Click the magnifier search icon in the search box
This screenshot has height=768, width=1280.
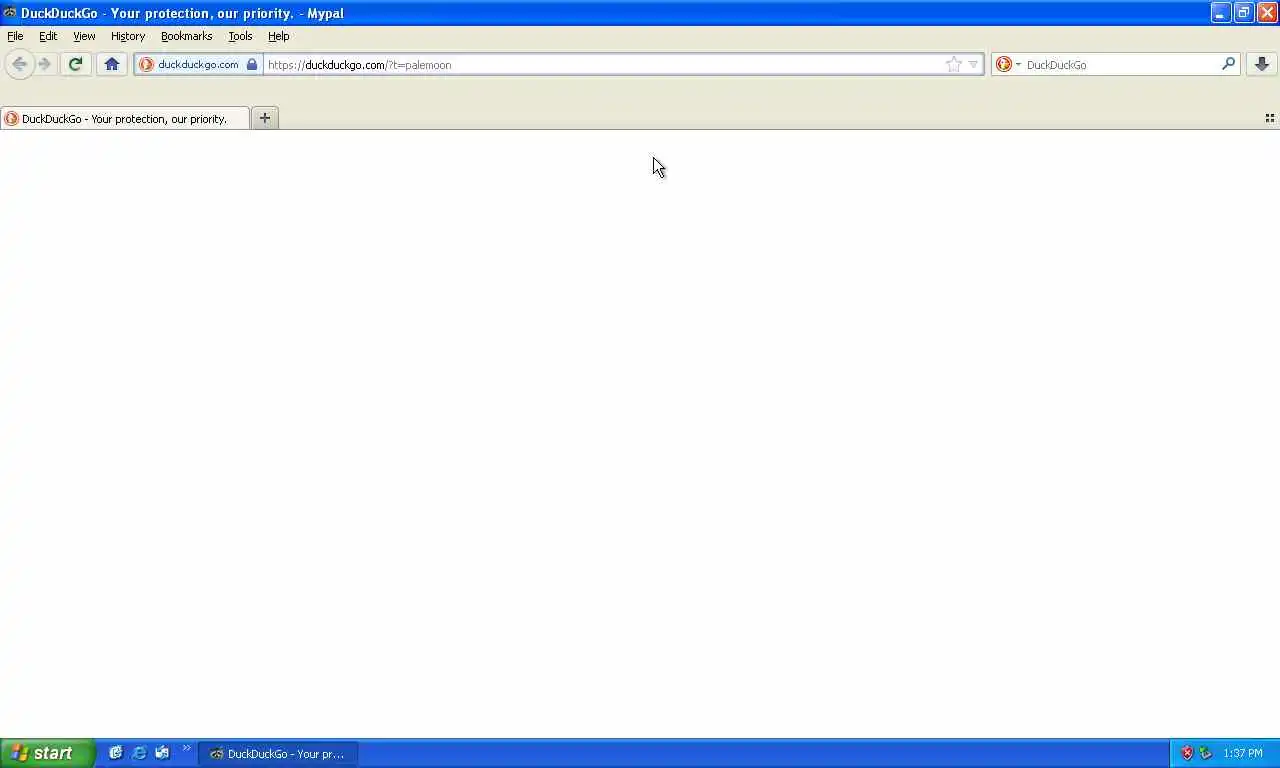(1229, 64)
